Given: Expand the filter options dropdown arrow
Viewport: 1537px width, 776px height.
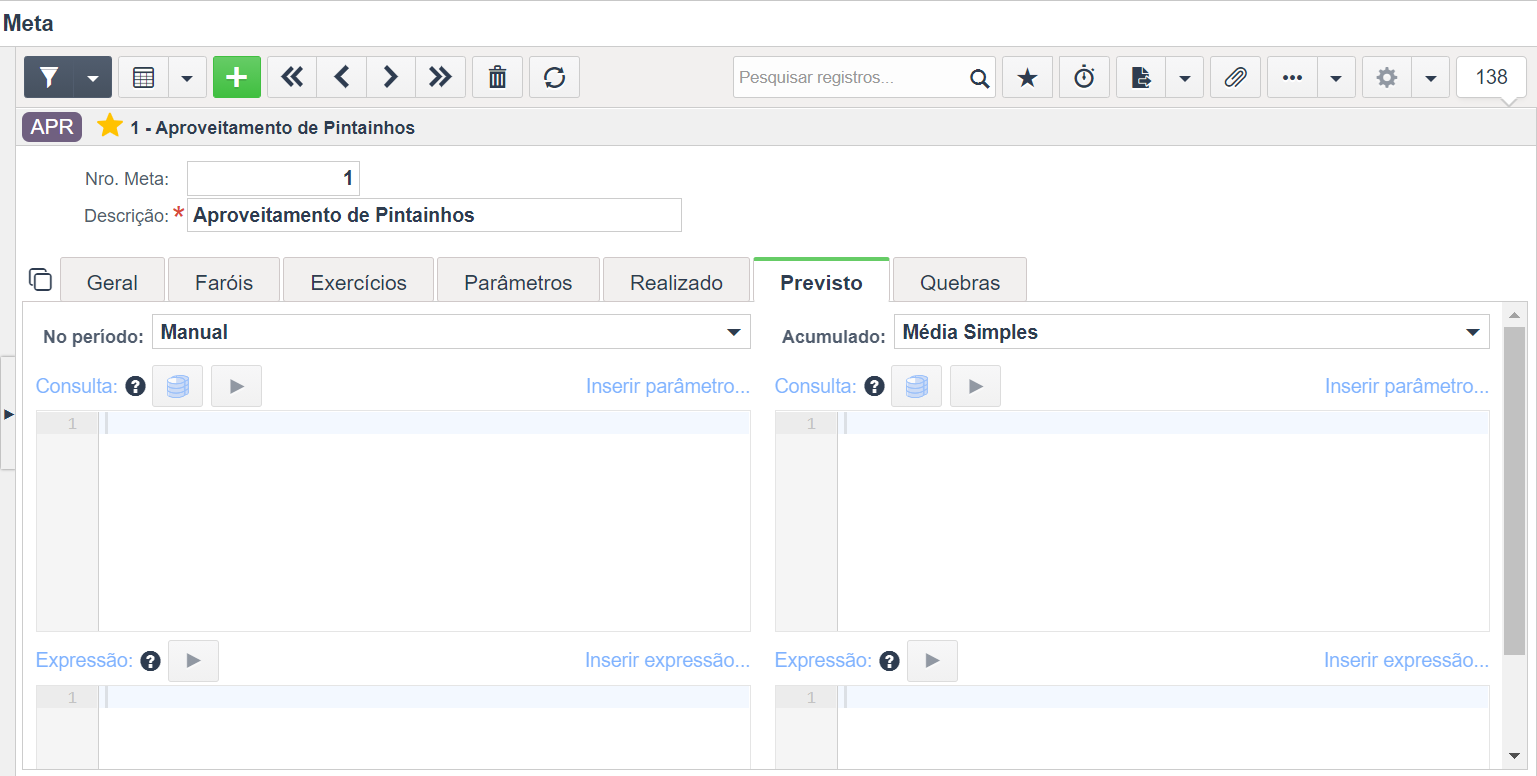Looking at the screenshot, I should [93, 77].
